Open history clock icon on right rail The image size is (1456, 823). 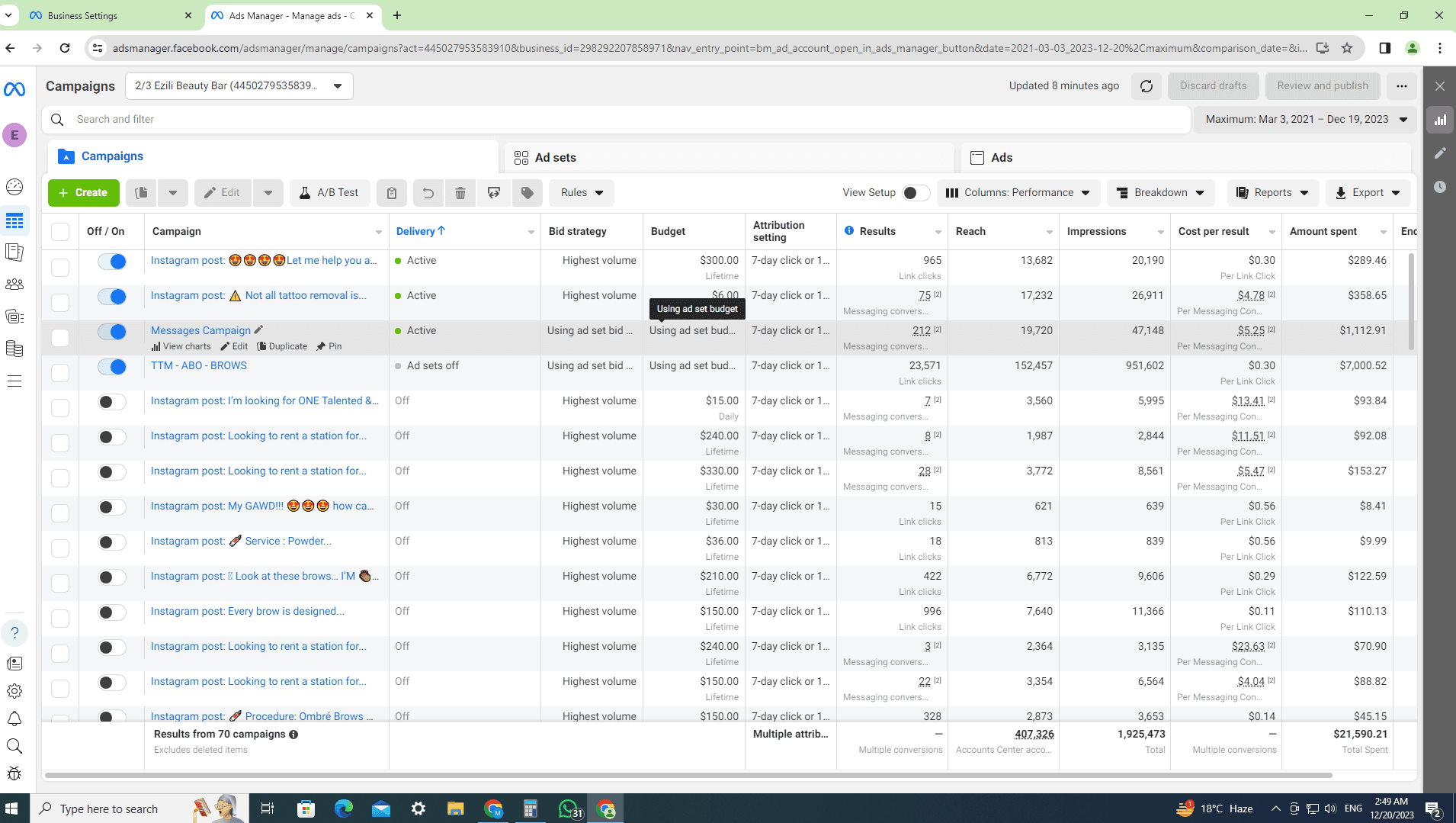pyautogui.click(x=1440, y=187)
